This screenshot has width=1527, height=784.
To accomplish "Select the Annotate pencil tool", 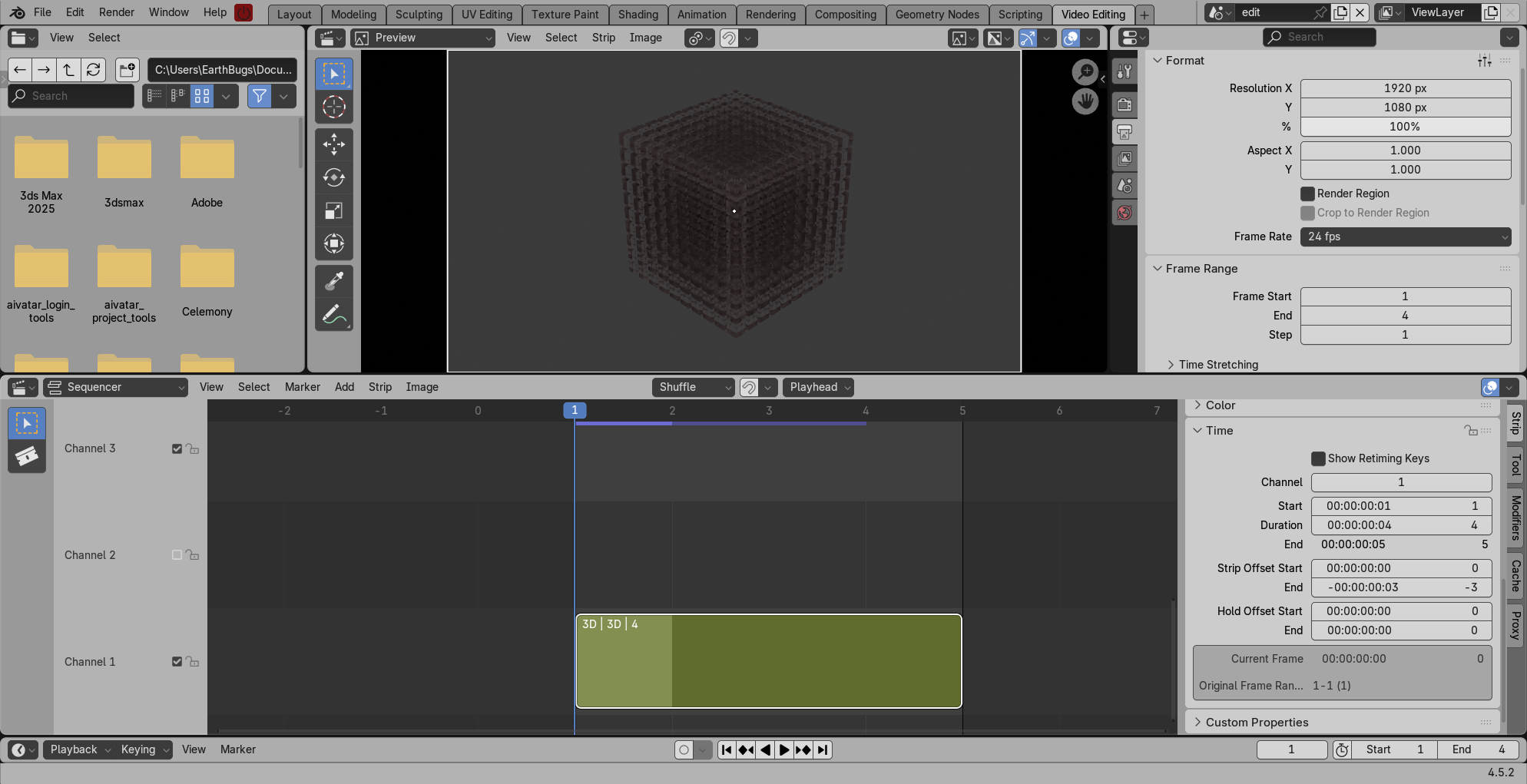I will point(334,314).
